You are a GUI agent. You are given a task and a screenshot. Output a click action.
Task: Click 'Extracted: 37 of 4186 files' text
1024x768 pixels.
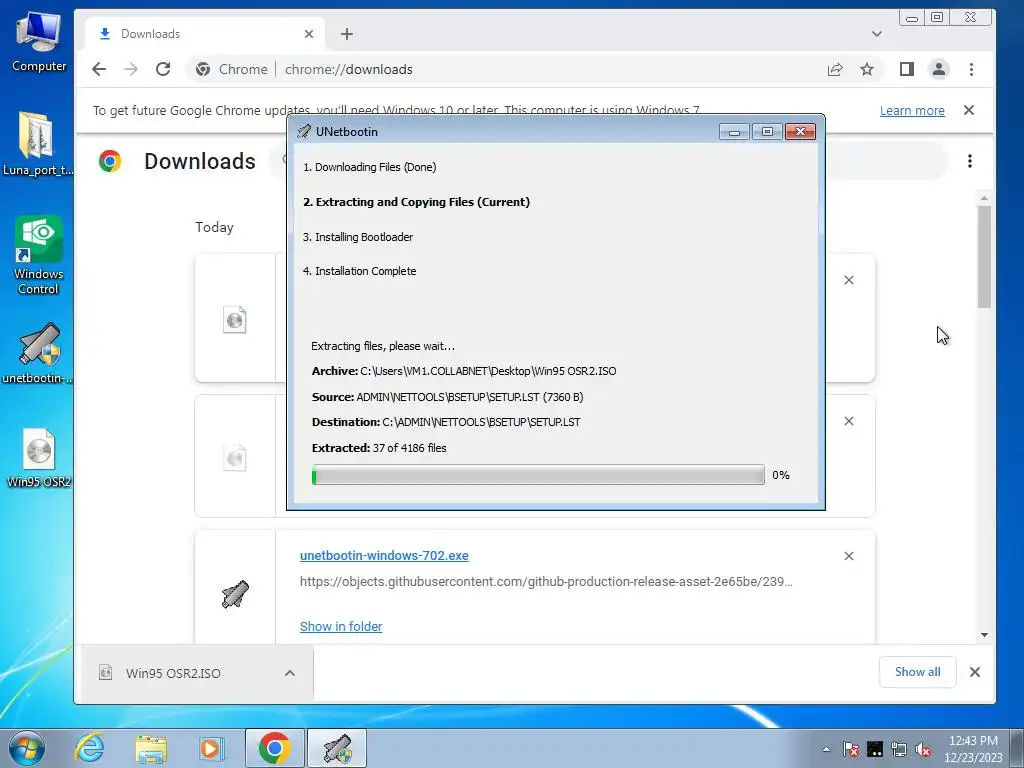(379, 448)
